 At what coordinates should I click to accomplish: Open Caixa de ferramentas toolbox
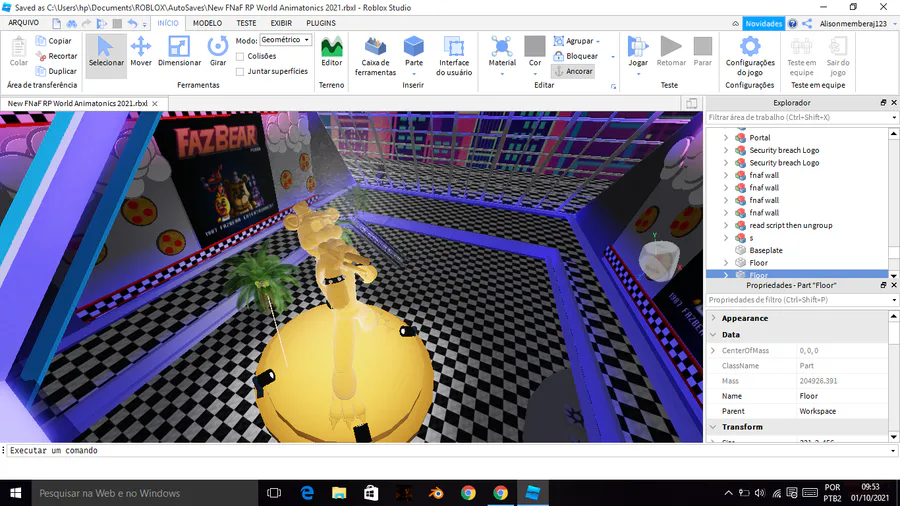tap(375, 56)
